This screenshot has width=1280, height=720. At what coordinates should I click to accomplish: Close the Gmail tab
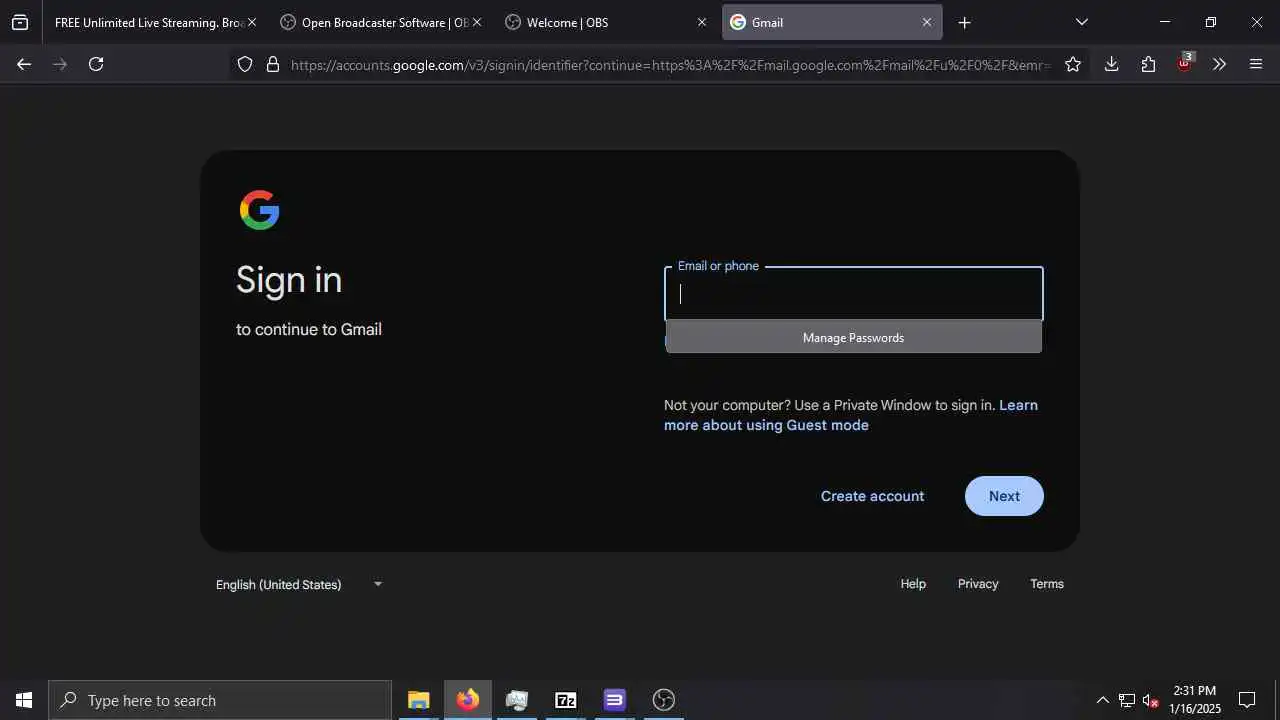click(926, 22)
